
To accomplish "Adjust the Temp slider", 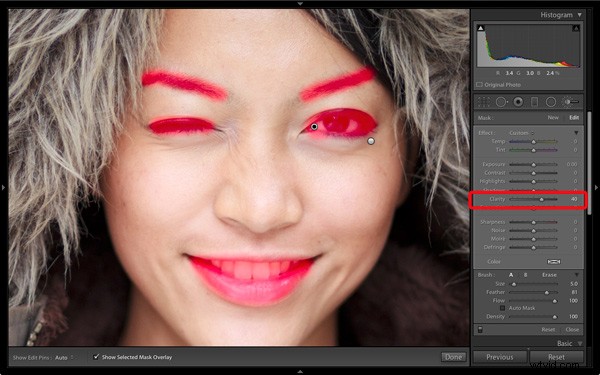I will (x=533, y=142).
